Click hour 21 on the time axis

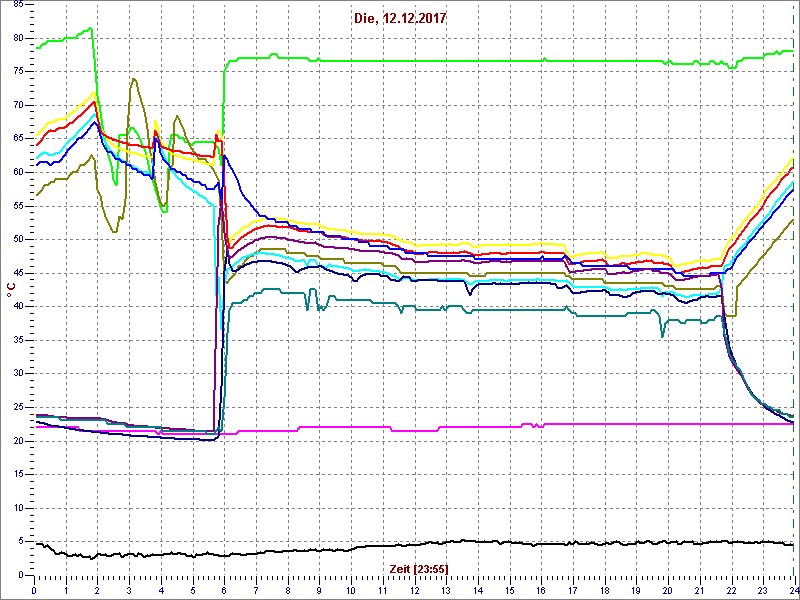tap(699, 589)
